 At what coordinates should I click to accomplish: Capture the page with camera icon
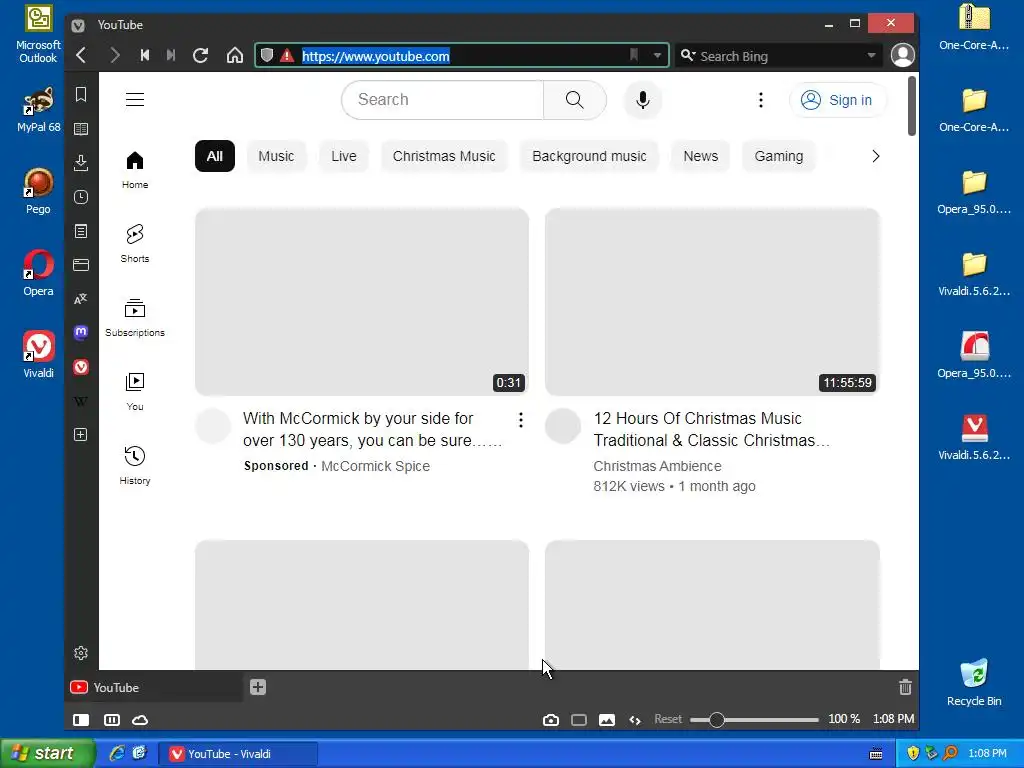pyautogui.click(x=551, y=720)
